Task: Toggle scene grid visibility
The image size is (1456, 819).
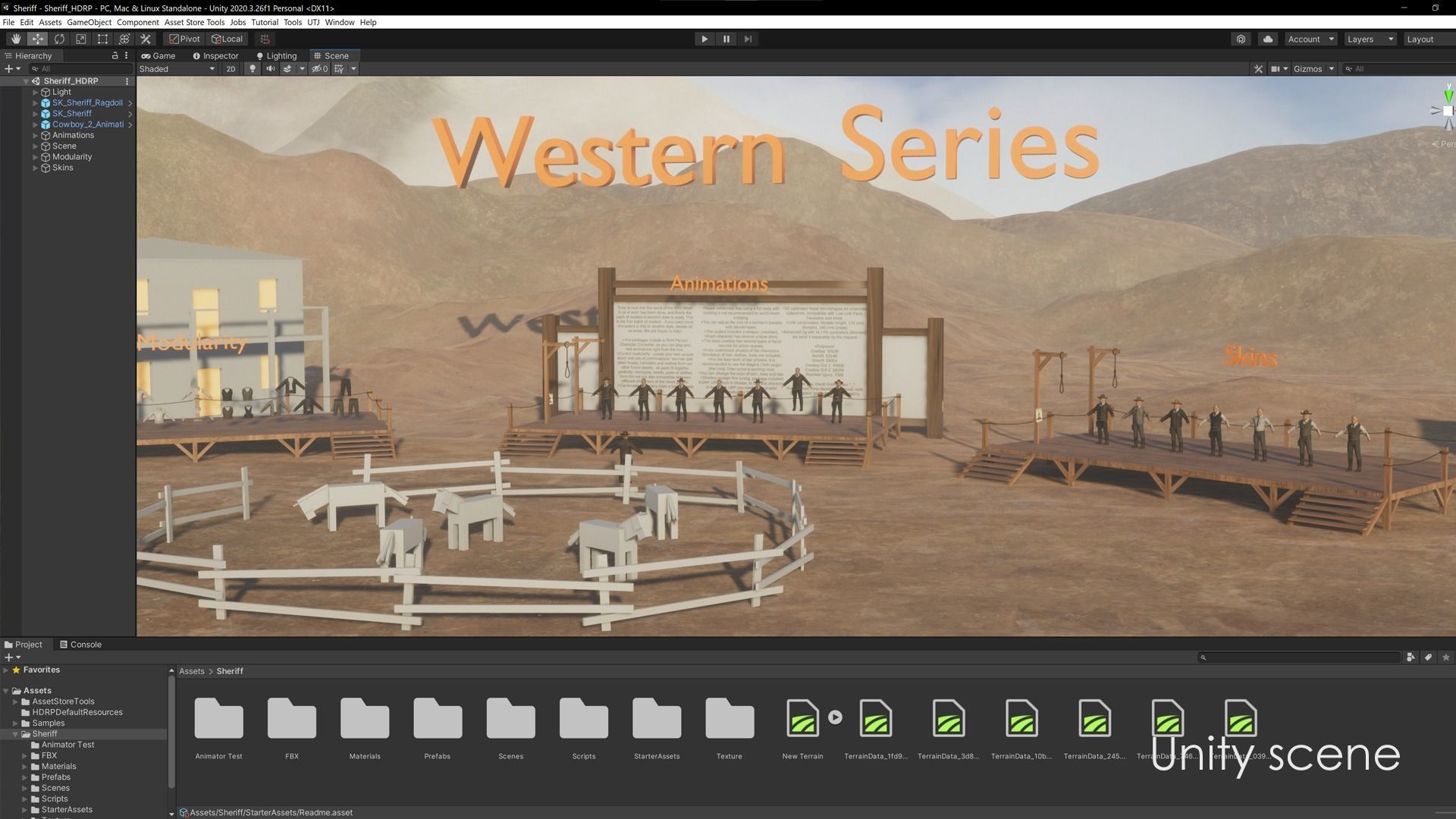Action: tap(339, 68)
